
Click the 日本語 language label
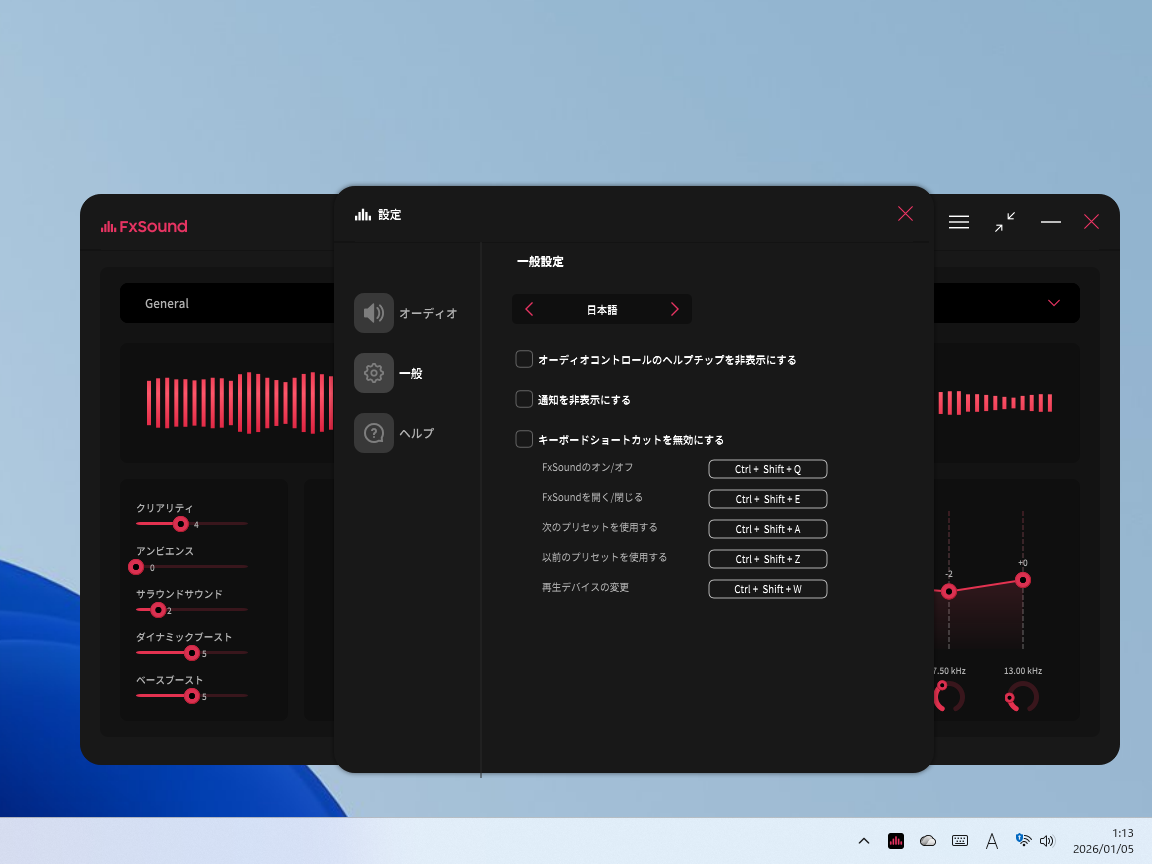coord(602,310)
